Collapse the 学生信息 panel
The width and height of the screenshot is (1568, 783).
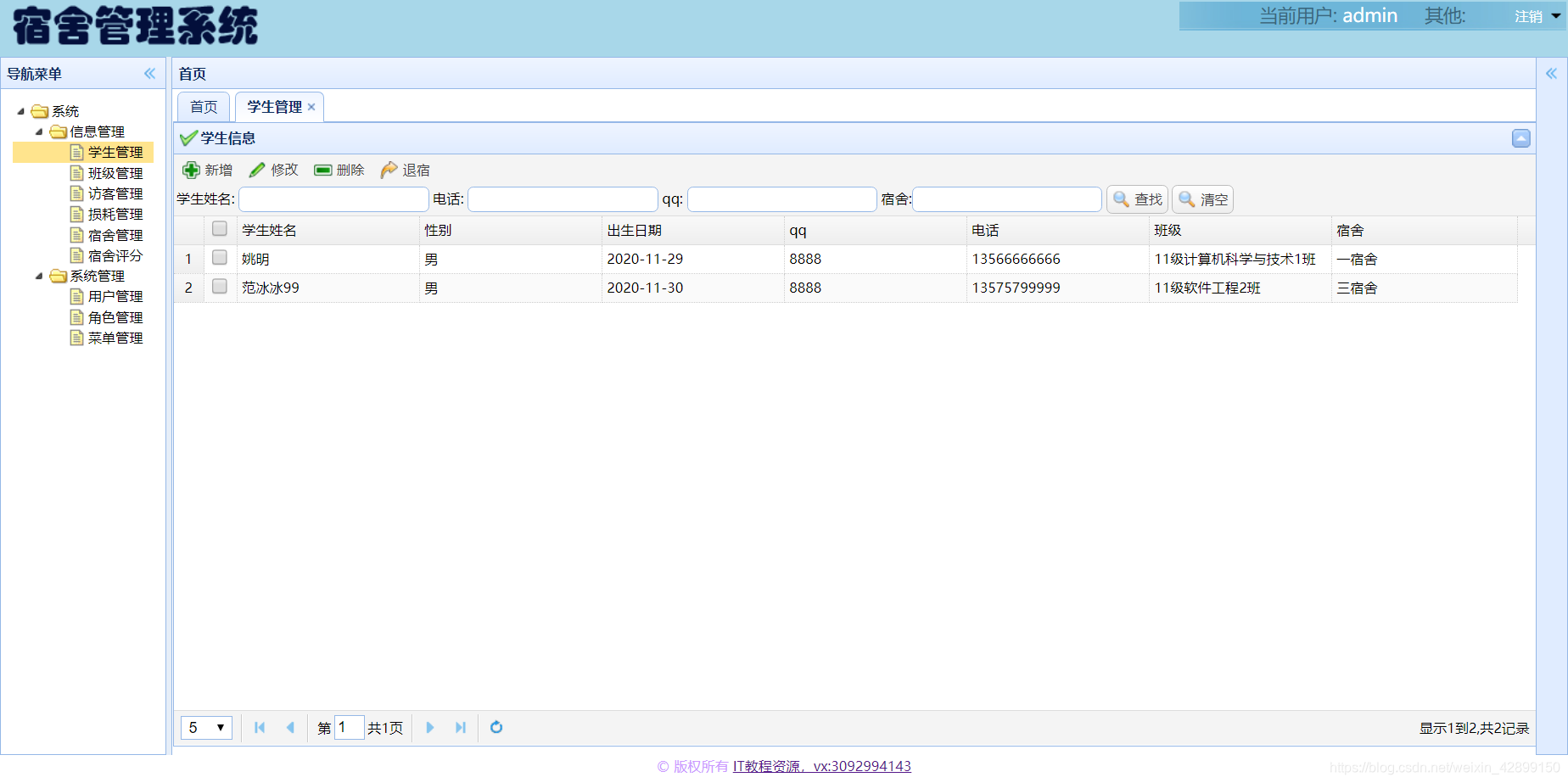[x=1521, y=138]
